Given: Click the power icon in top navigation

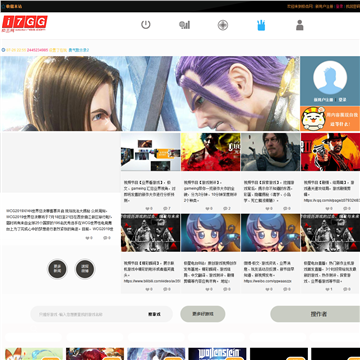Looking at the screenshot, I should pyautogui.click(x=146, y=25).
